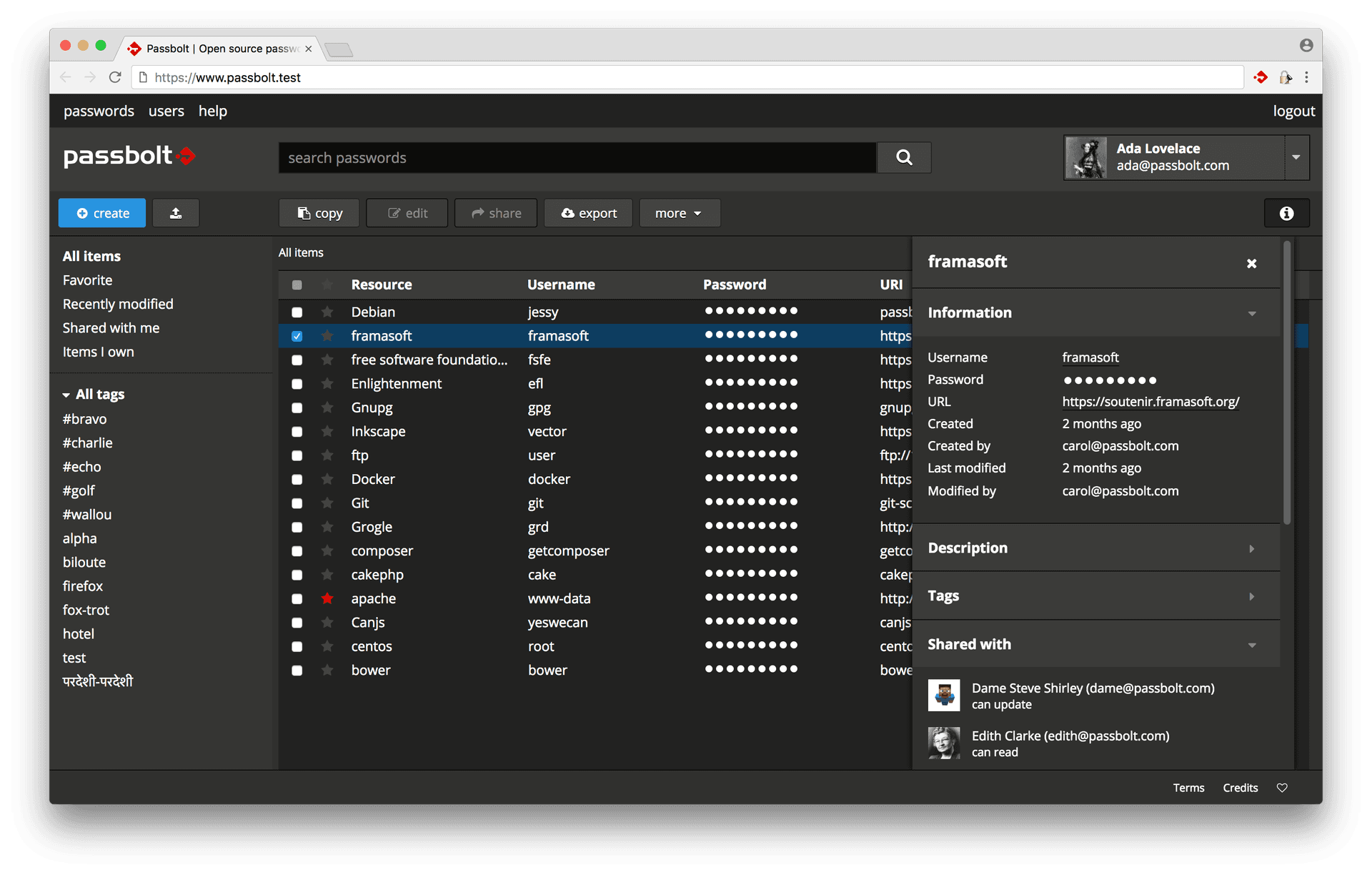The image size is (1372, 875).
Task: Open Ada Lovelace profile dropdown arrow
Action: point(1296,157)
